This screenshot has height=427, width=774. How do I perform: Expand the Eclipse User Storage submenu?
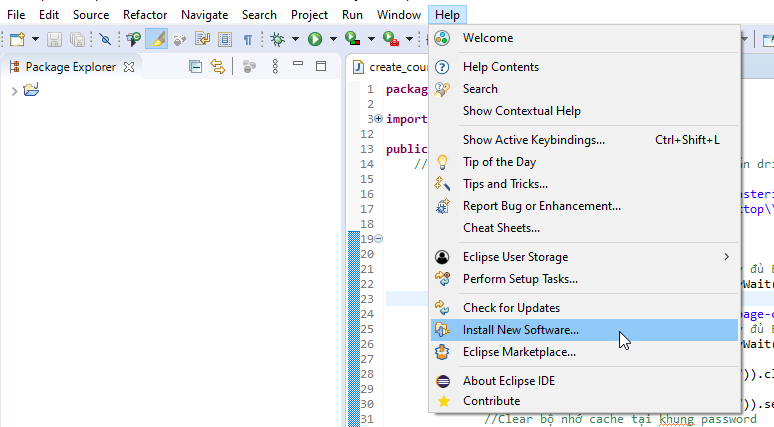(x=584, y=257)
